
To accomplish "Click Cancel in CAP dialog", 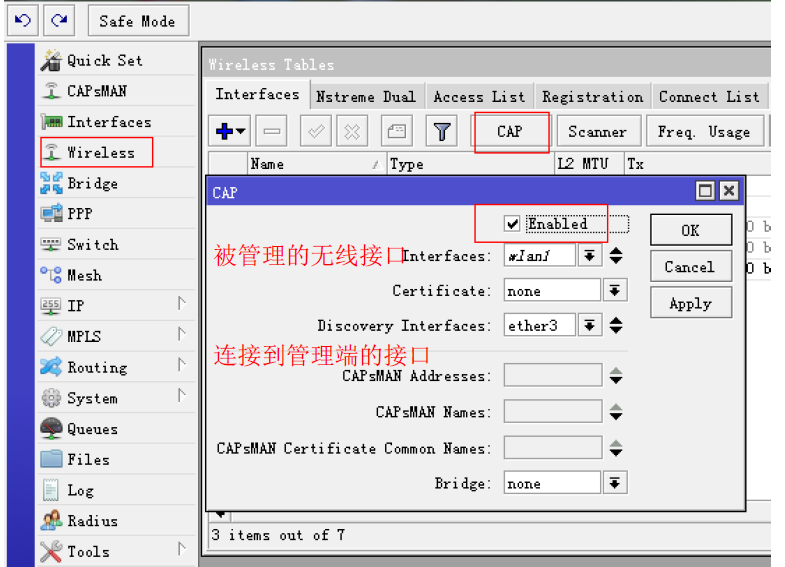I will (691, 266).
